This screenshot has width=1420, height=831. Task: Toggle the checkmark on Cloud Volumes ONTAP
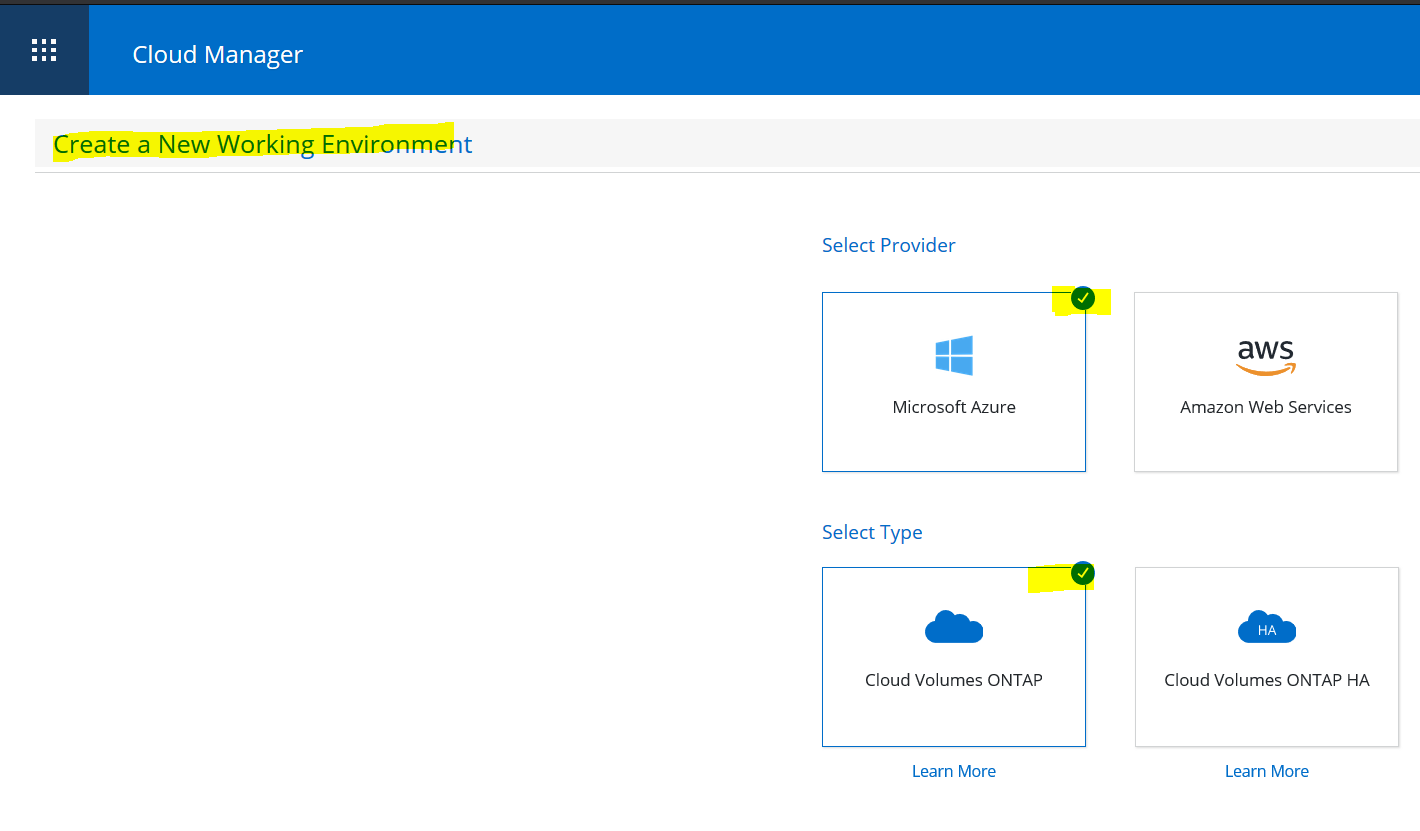[1083, 573]
